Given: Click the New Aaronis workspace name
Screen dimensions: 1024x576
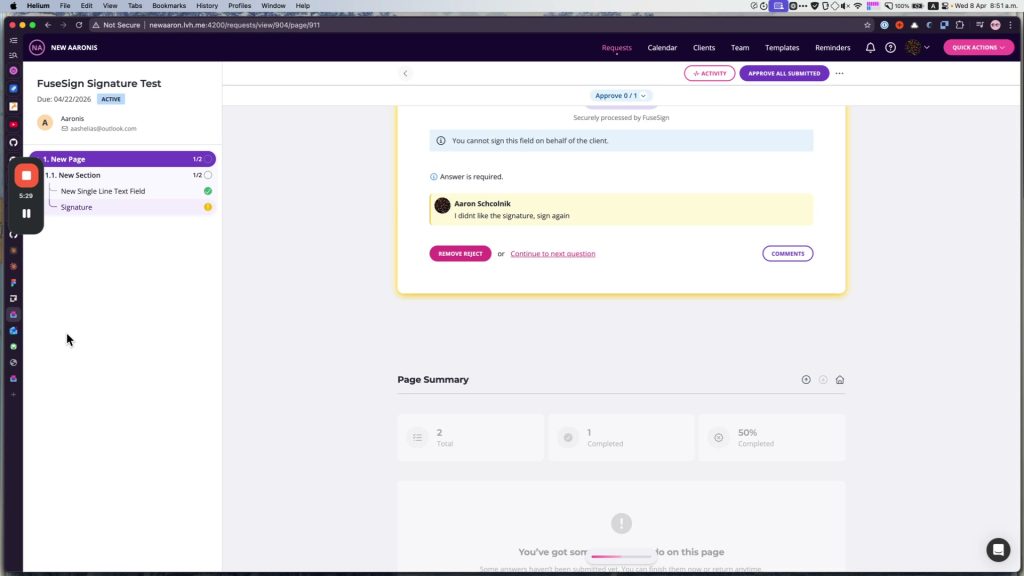Looking at the screenshot, I should tap(74, 48).
